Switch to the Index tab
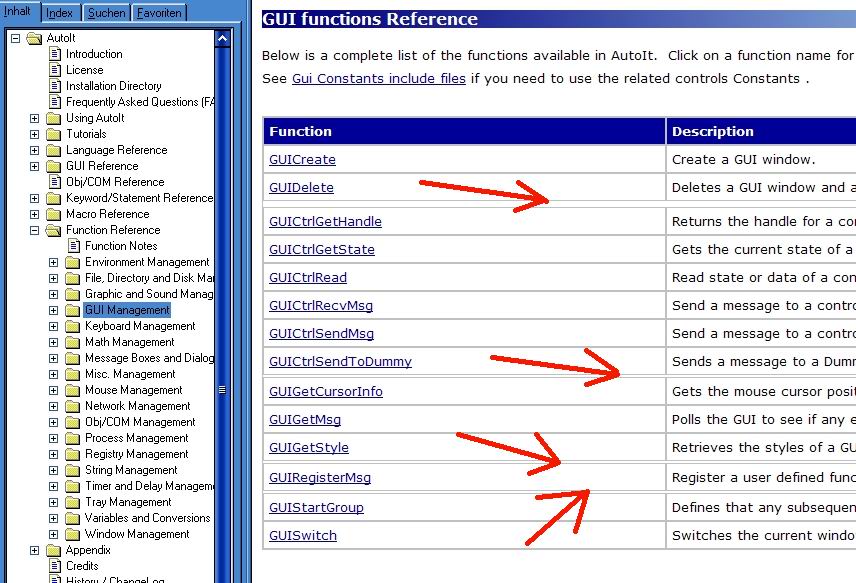The width and height of the screenshot is (856, 583). coord(59,13)
